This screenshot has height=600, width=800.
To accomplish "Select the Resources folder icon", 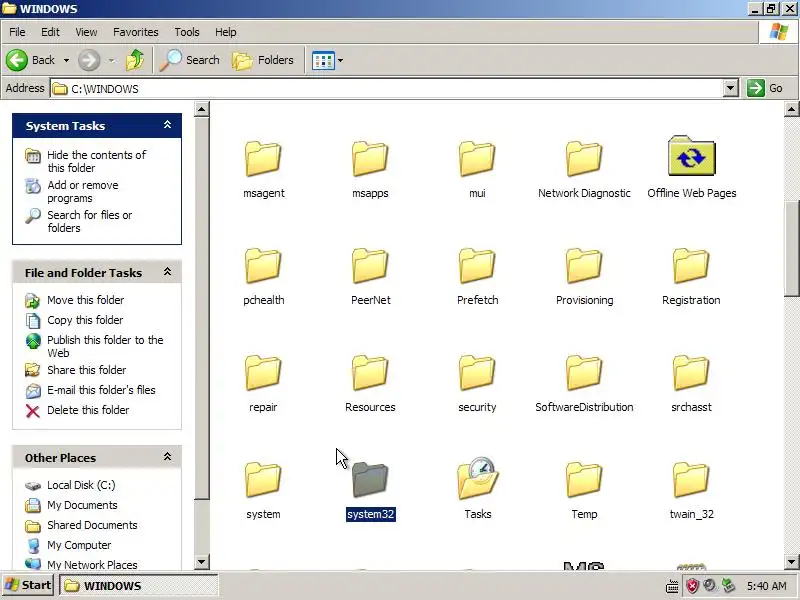I will point(370,373).
